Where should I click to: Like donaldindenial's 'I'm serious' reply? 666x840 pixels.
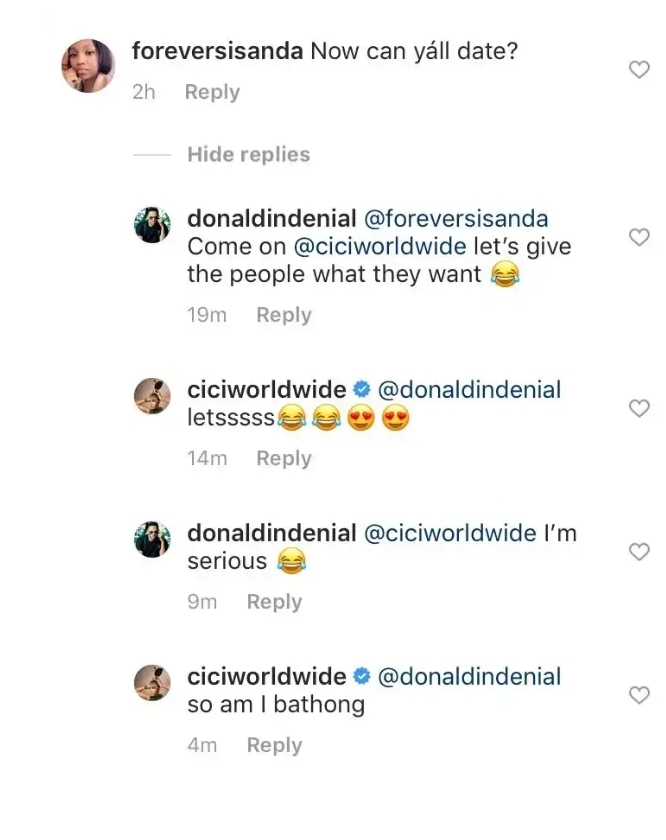(x=638, y=551)
